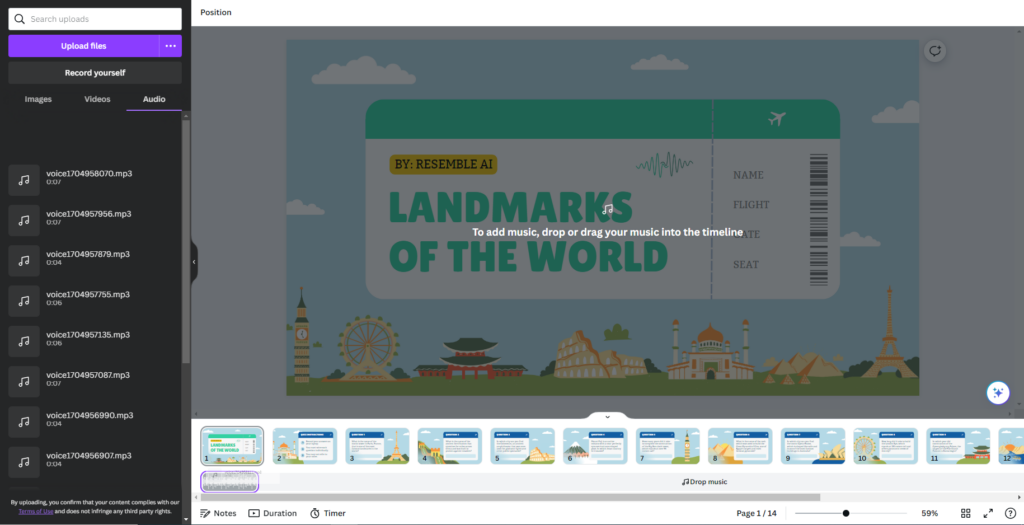Click the music icon beside voice1704957755.mp3
This screenshot has width=1024, height=525.
click(x=24, y=301)
